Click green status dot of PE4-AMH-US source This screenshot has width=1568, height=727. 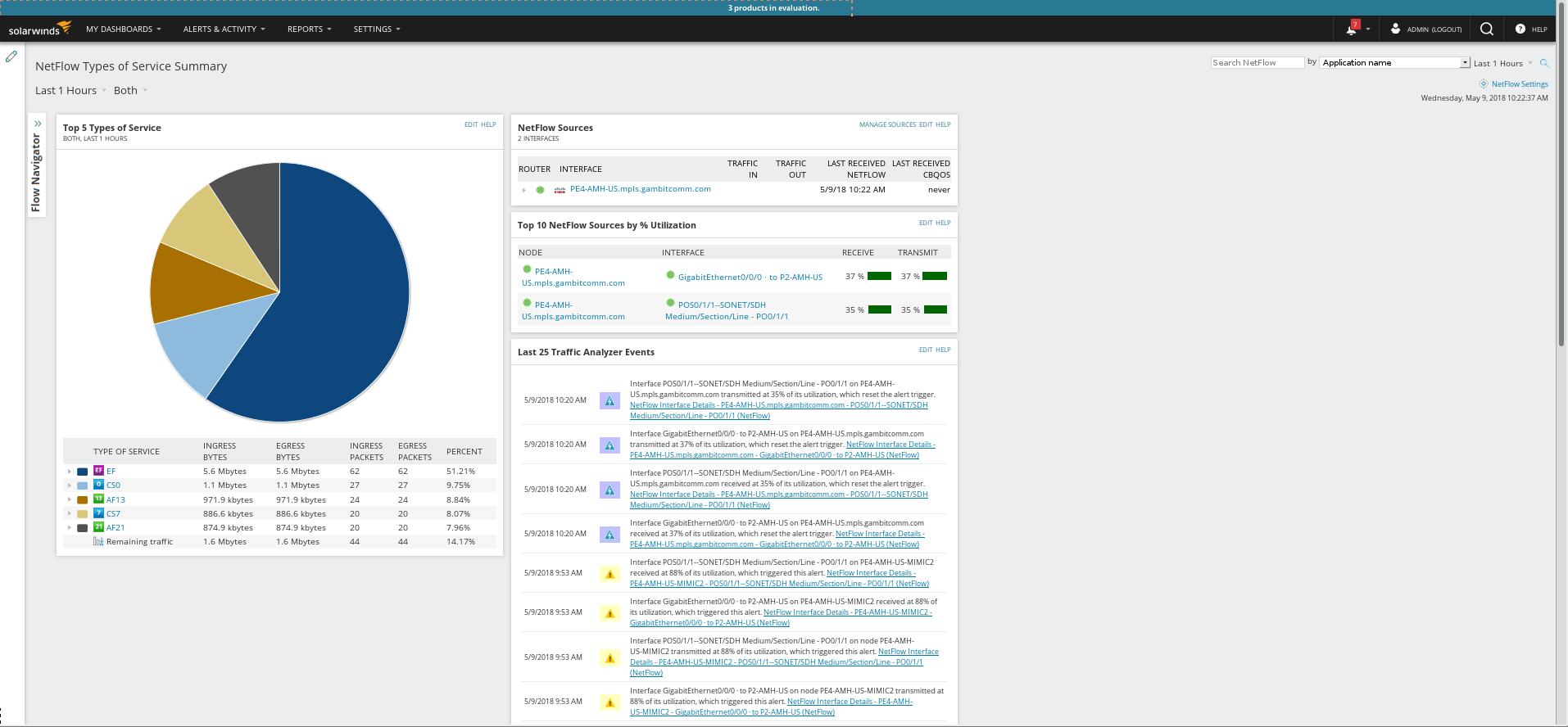click(540, 190)
